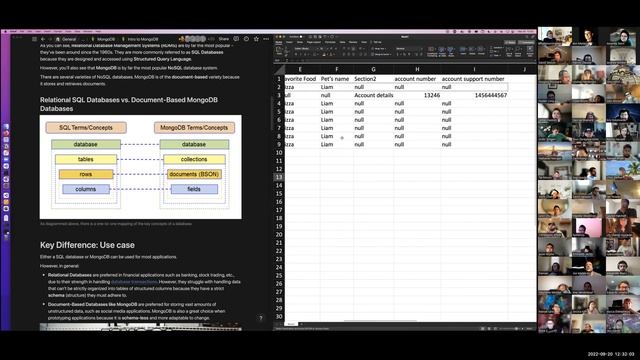Image resolution: width=640 pixels, height=360 pixels.
Task: Open the Apple menu
Action: [x=6, y=31]
